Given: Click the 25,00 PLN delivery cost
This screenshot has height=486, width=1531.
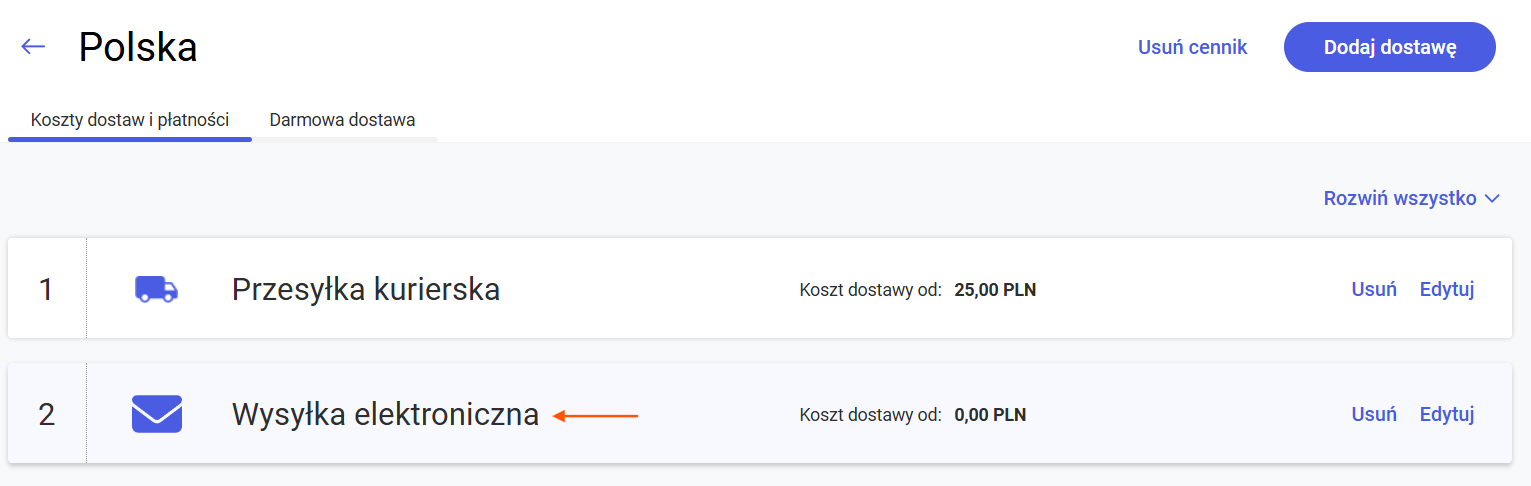Looking at the screenshot, I should click(996, 291).
